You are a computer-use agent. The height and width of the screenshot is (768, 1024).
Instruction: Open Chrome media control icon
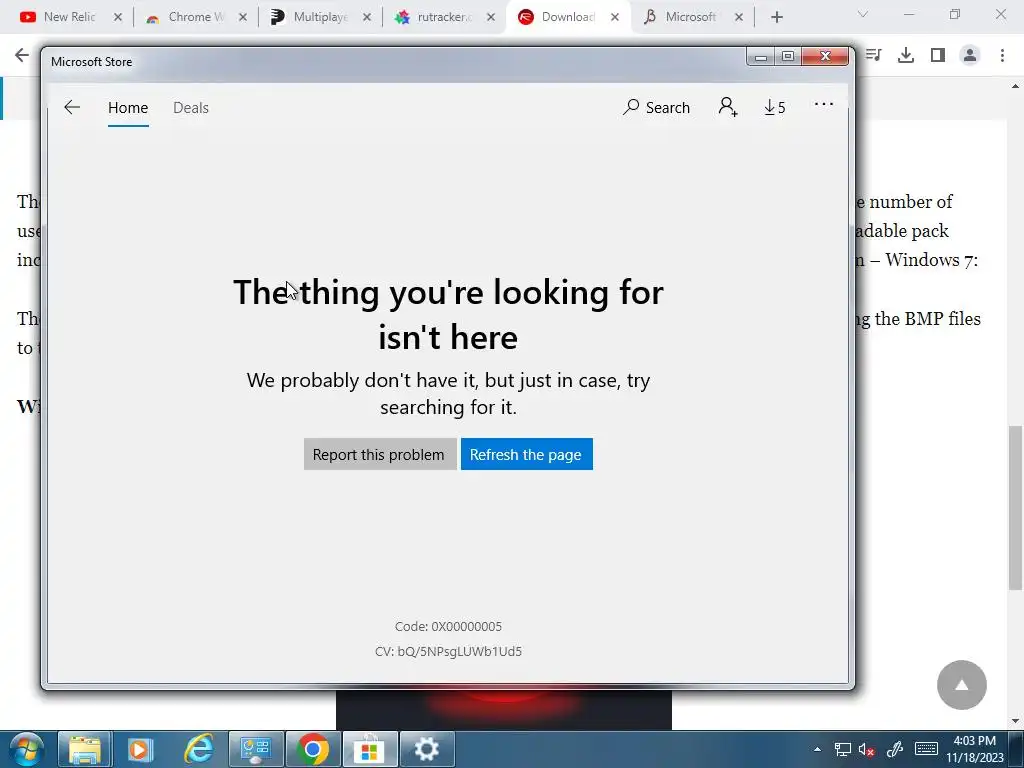coord(874,56)
